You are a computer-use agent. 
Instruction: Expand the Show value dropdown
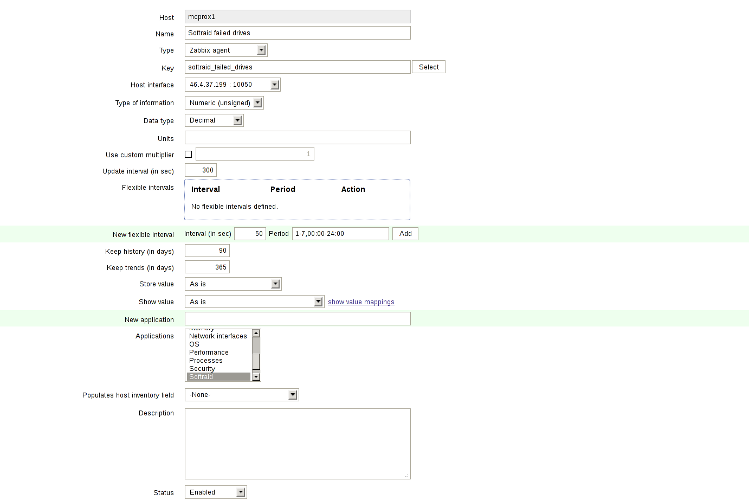click(x=255, y=301)
